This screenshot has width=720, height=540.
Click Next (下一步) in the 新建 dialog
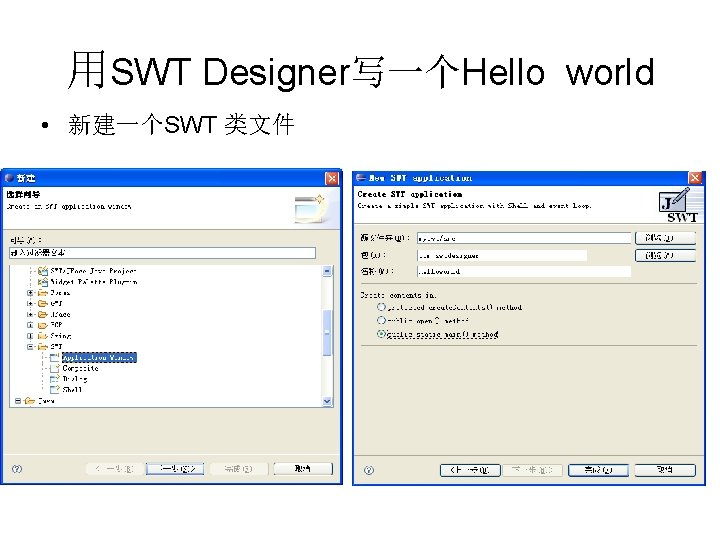(x=175, y=468)
